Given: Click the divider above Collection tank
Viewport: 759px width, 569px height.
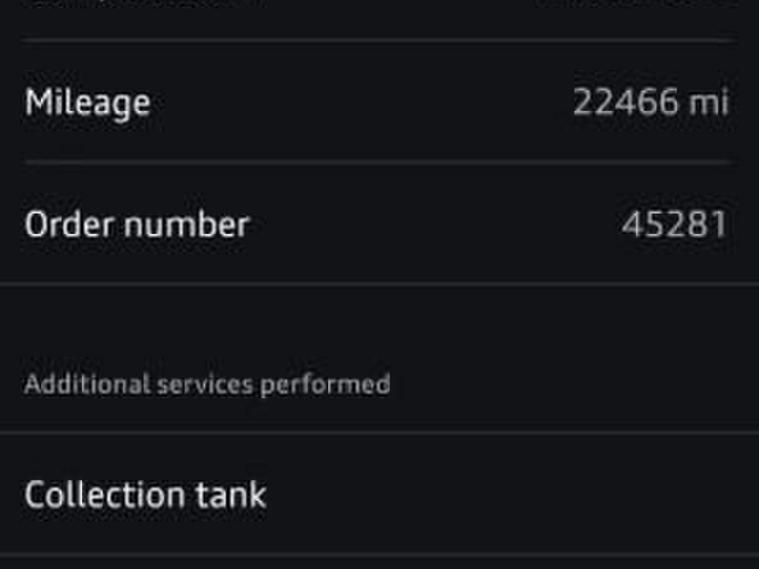Looking at the screenshot, I should [378, 433].
